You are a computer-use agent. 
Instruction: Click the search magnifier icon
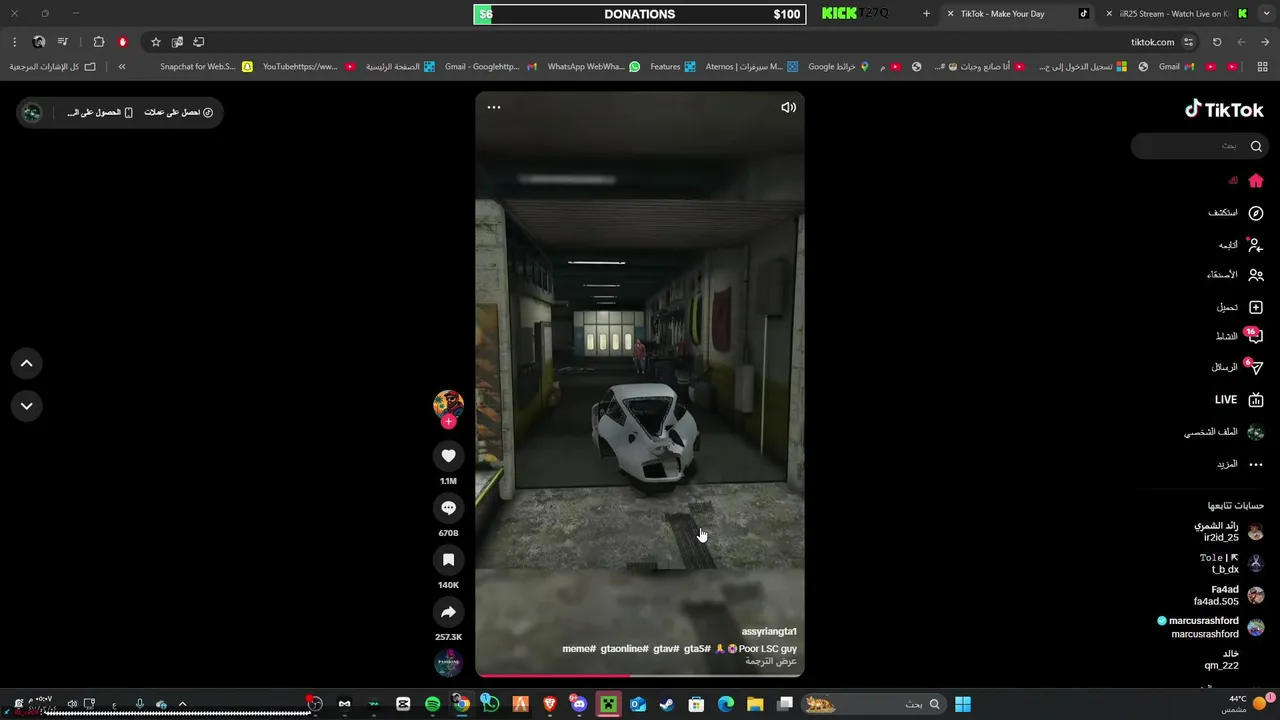point(1256,146)
